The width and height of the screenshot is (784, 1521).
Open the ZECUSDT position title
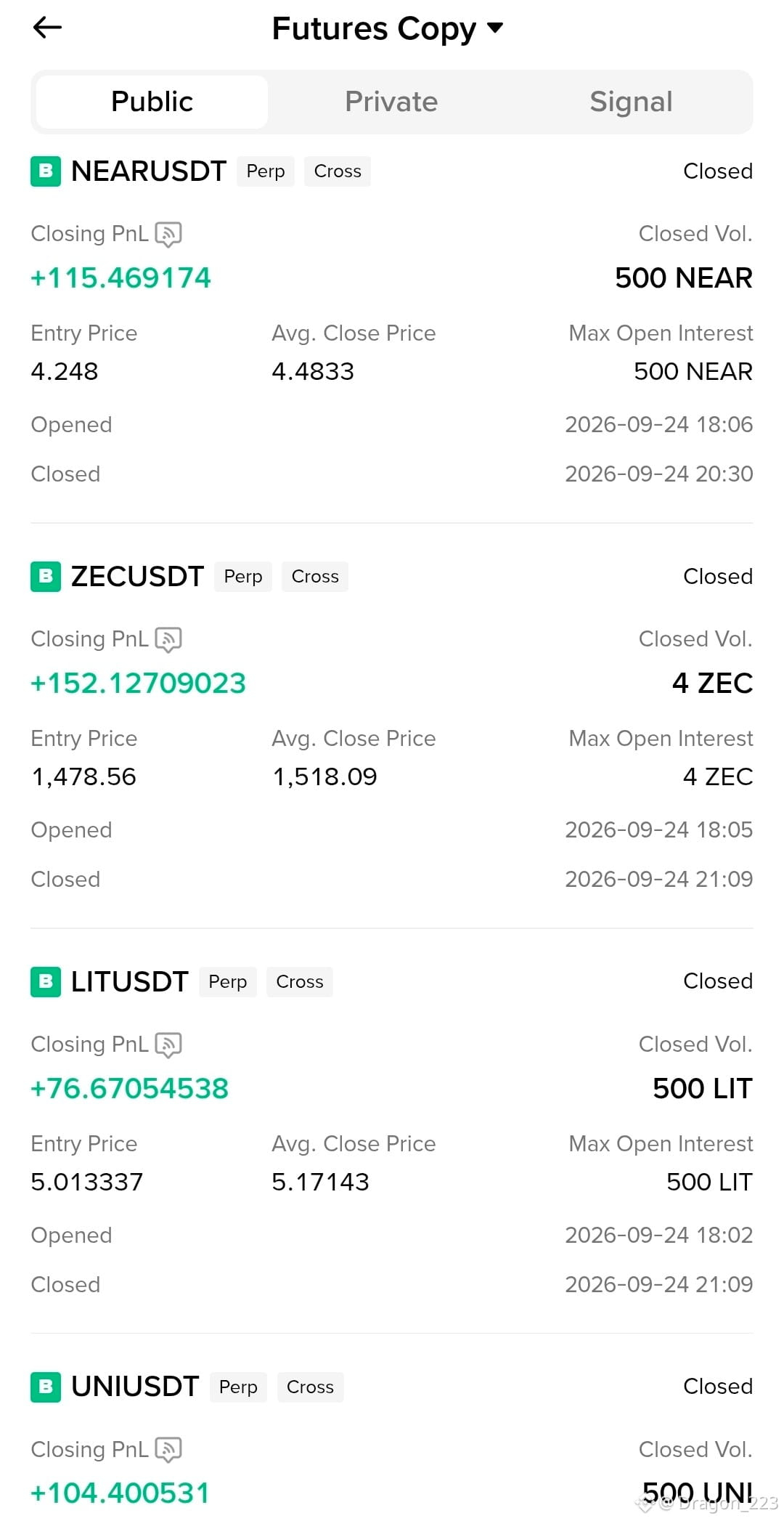[x=137, y=577]
